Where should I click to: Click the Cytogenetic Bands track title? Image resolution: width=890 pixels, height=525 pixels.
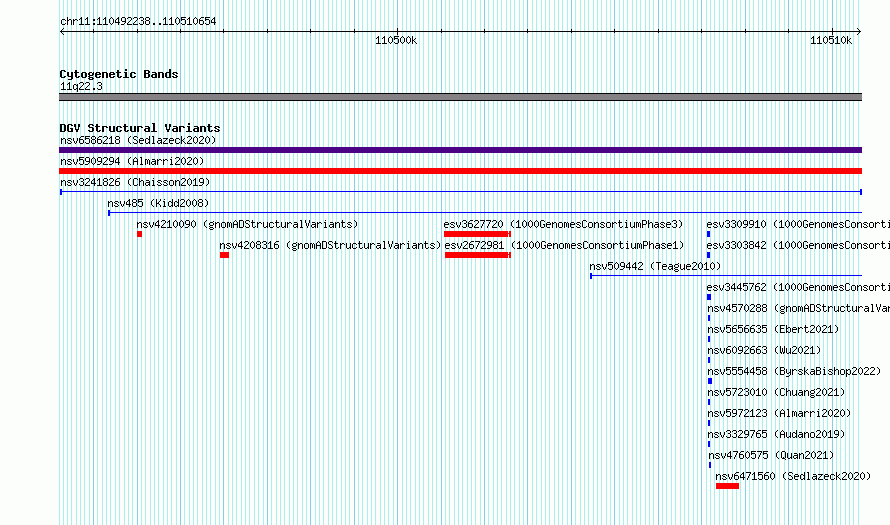[x=119, y=74]
